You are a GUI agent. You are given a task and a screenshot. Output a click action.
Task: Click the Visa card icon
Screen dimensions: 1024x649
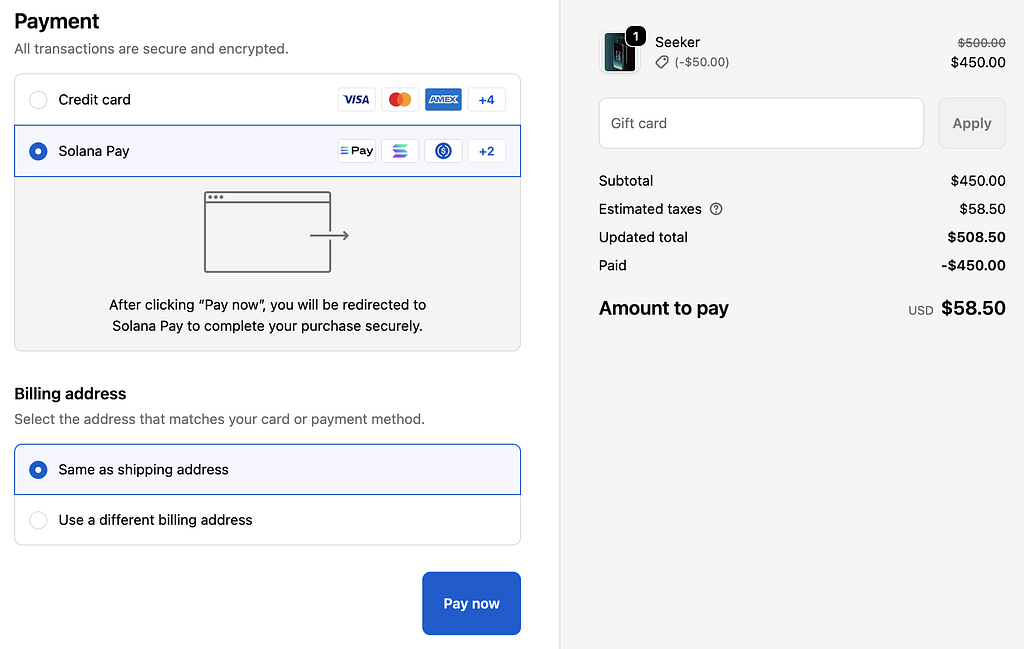[x=356, y=100]
